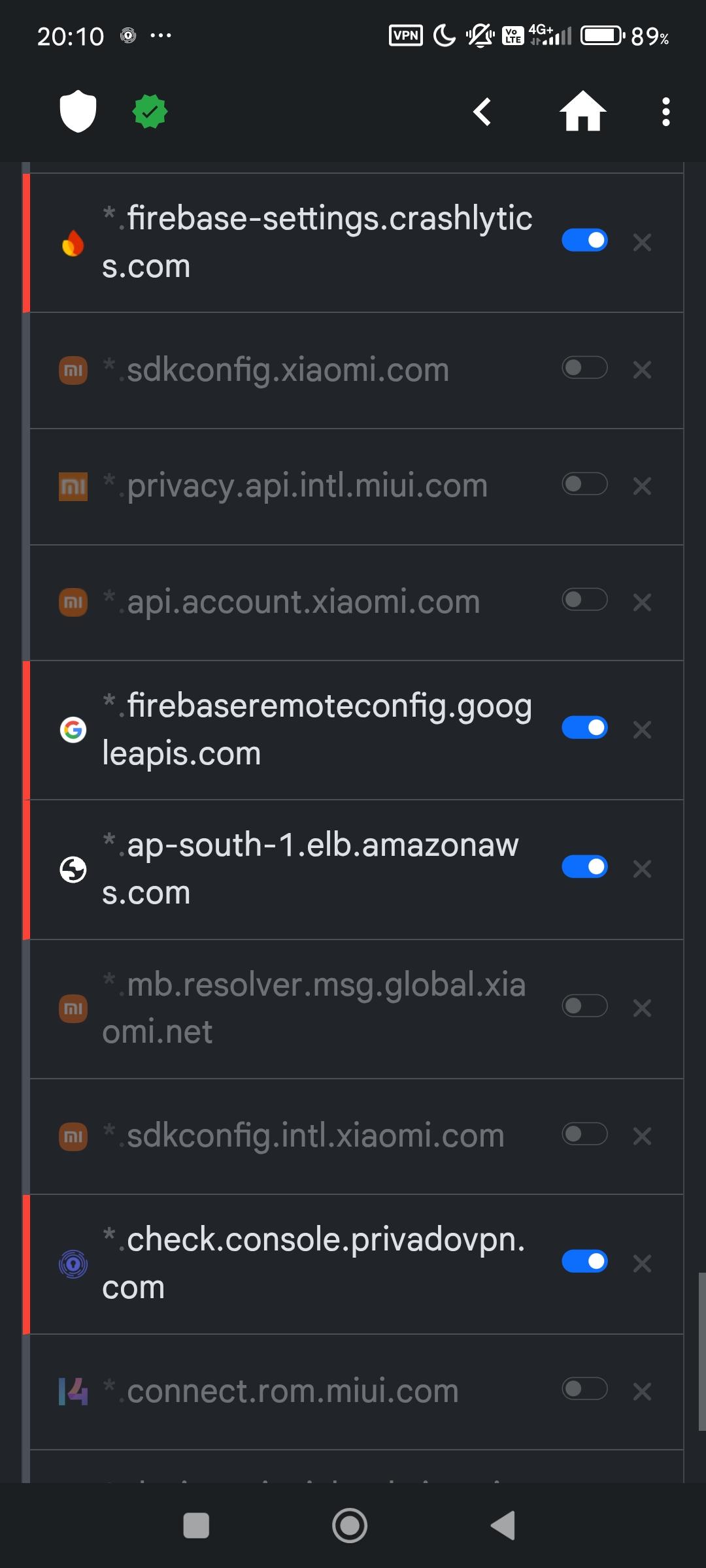706x1568 pixels.
Task: Tap the Google logo icon
Action: [73, 729]
